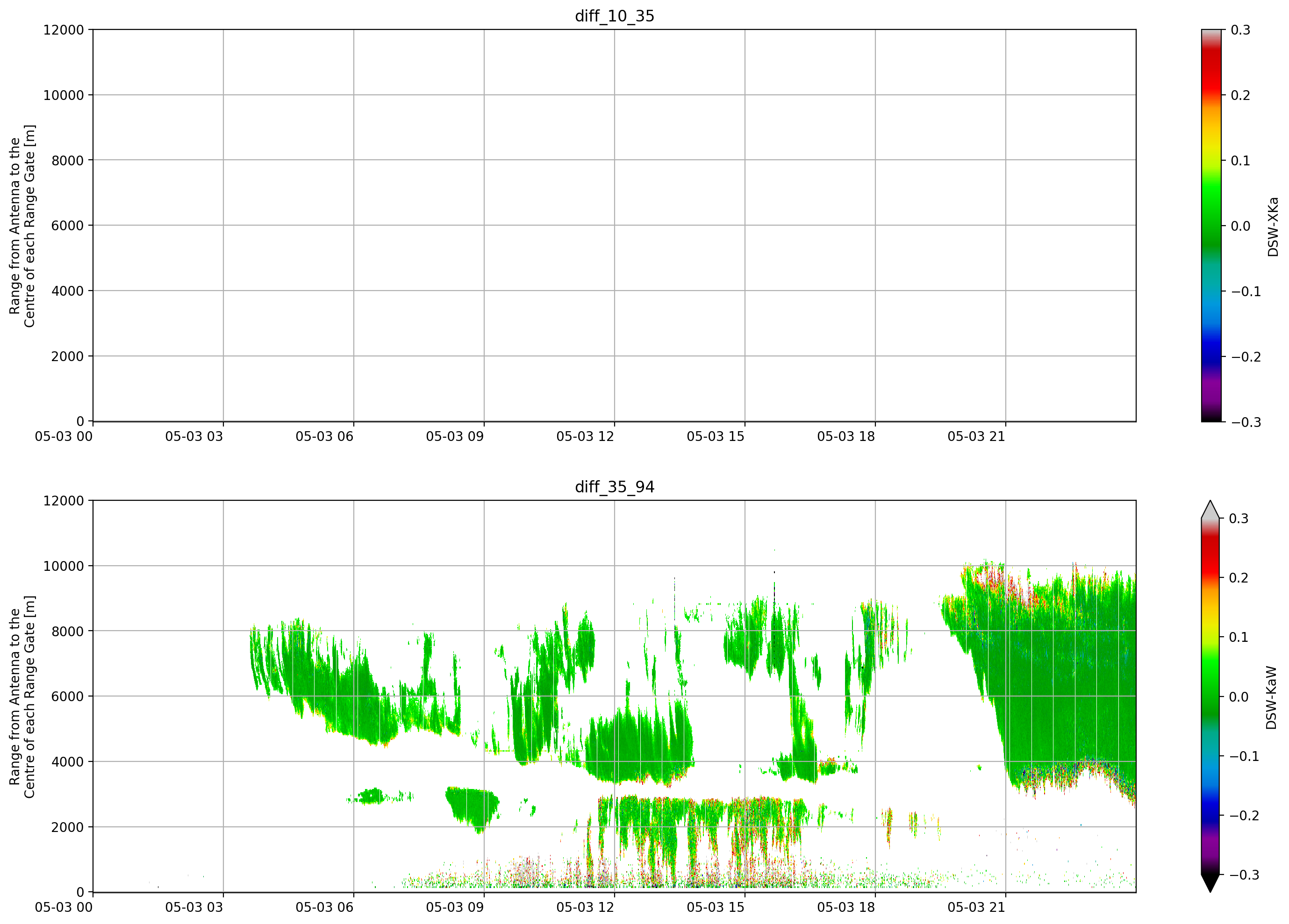
Task: Click the y-axis range label of diff_10_35
Action: 22,226
